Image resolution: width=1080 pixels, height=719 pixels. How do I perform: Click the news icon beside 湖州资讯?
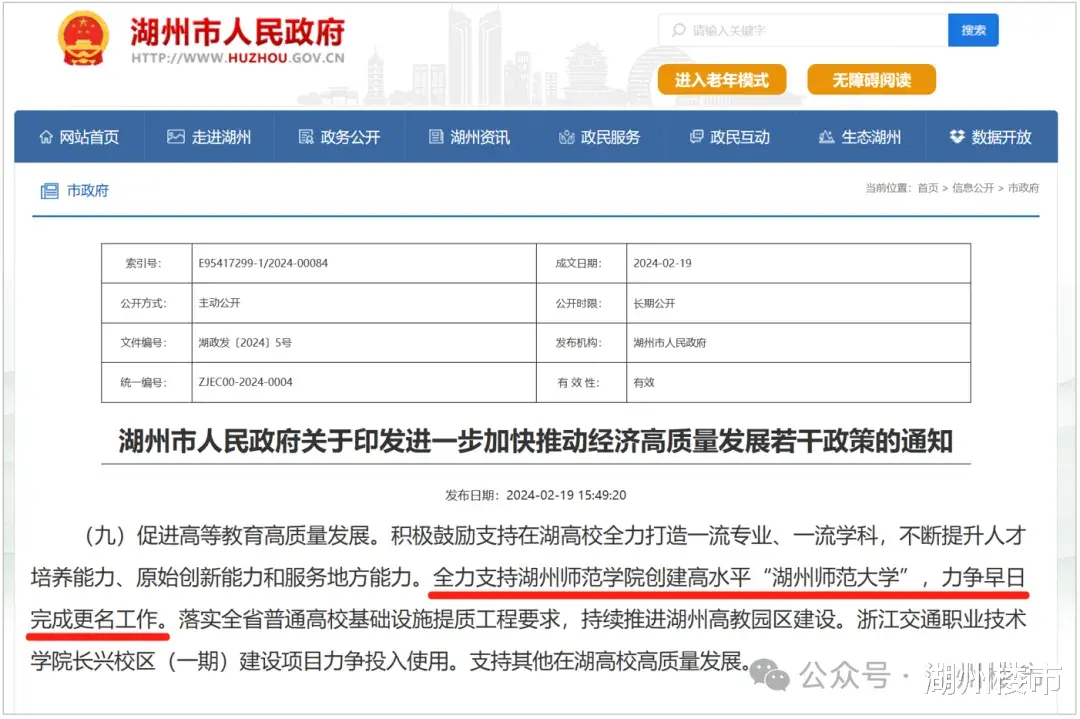pyautogui.click(x=436, y=137)
